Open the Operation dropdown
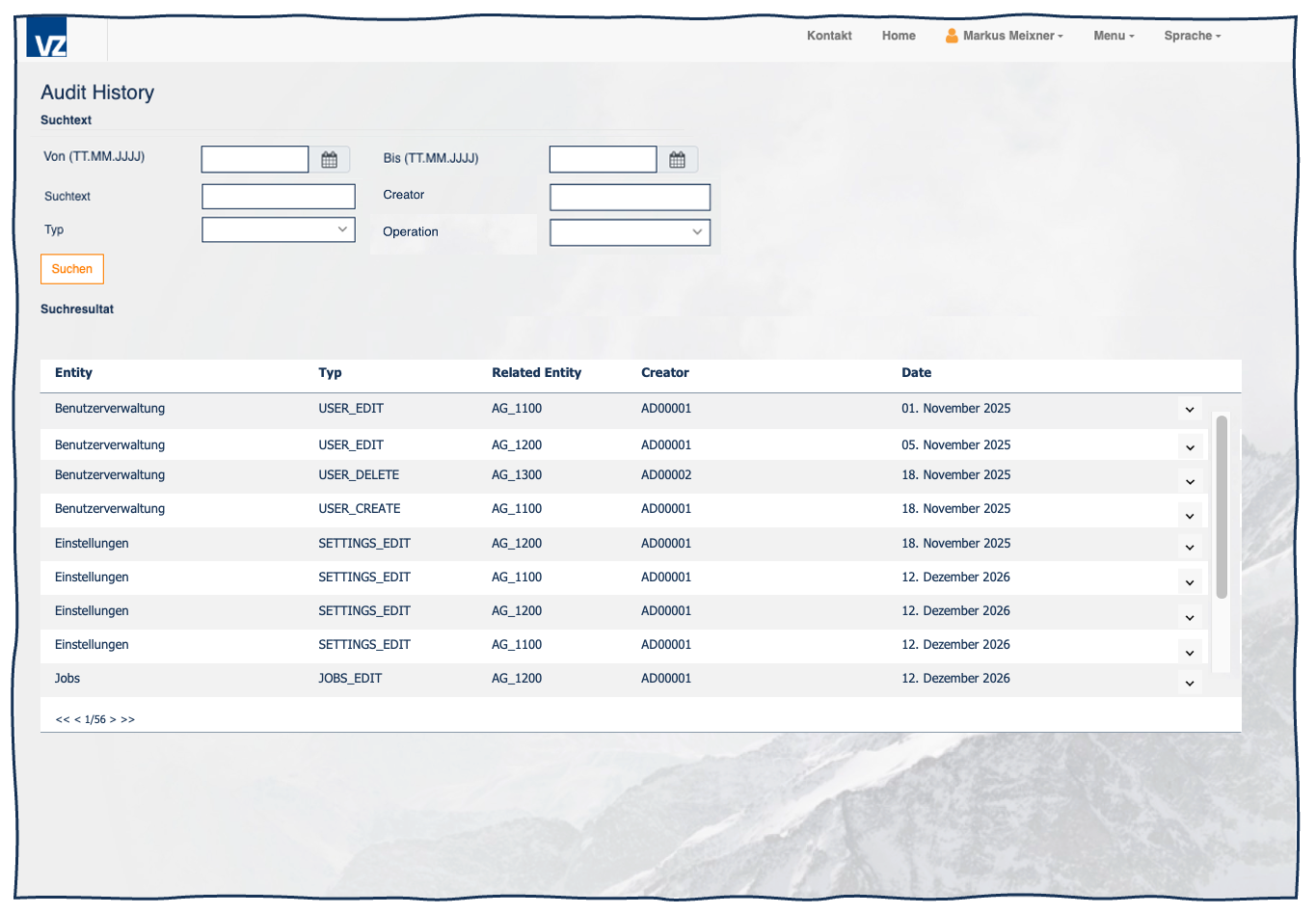1316x914 pixels. 630,232
